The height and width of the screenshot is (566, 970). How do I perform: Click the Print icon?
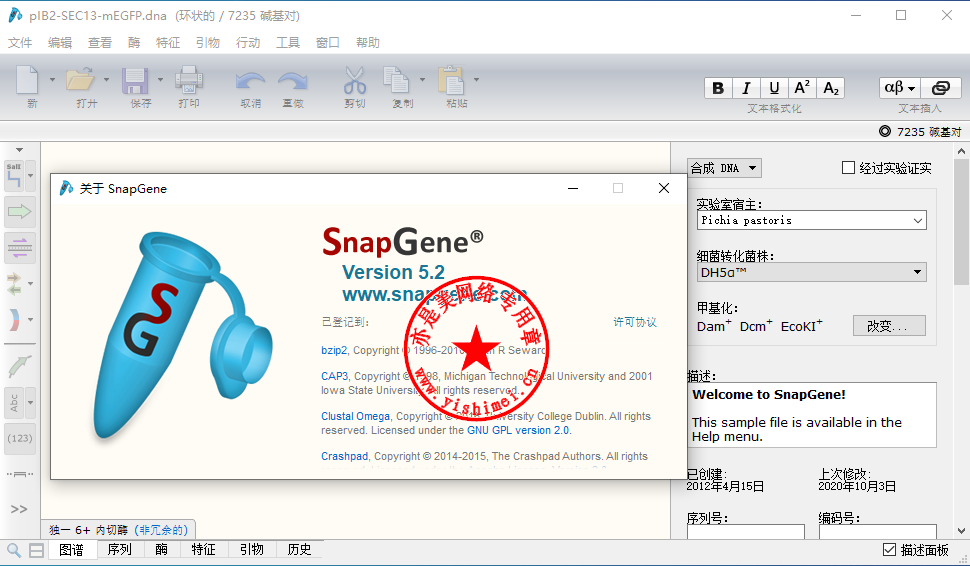pyautogui.click(x=189, y=80)
